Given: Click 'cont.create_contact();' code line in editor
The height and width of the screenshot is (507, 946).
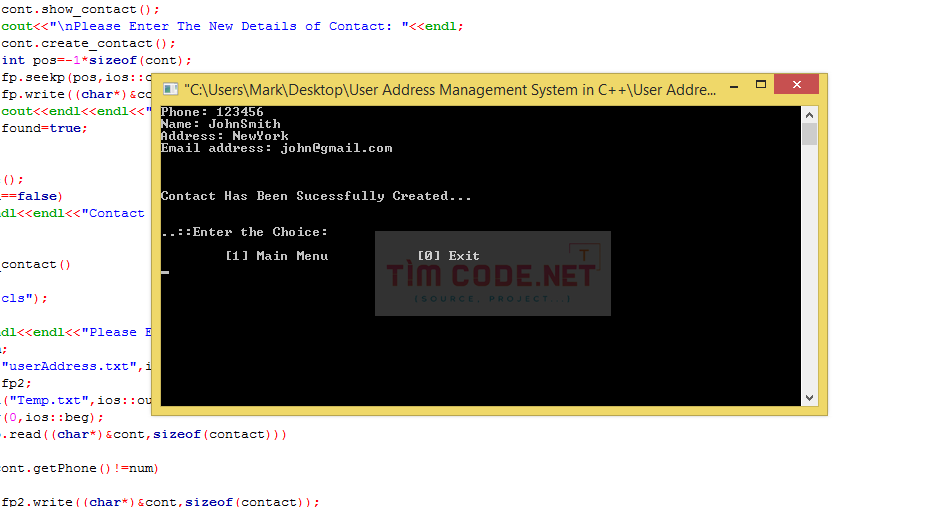Looking at the screenshot, I should click(x=88, y=43).
